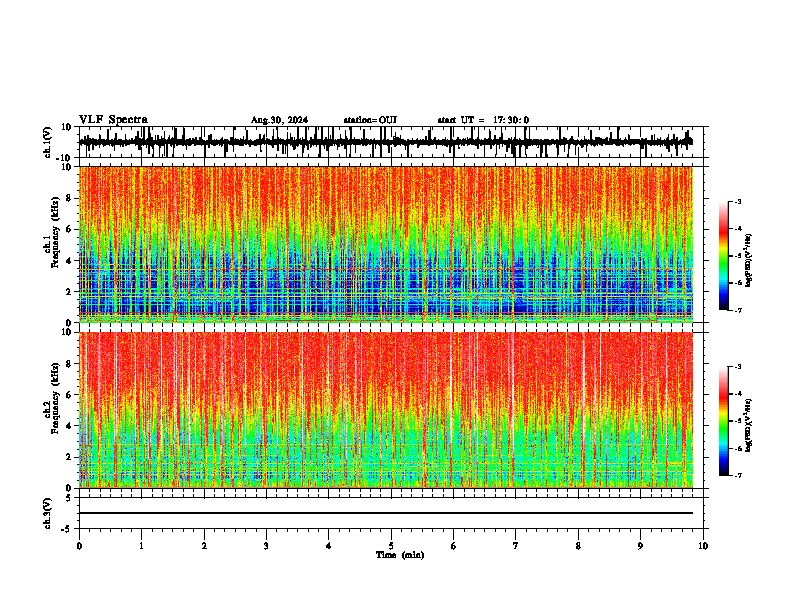Click the time axis tick label '7'
The image size is (792, 612).
(x=516, y=546)
